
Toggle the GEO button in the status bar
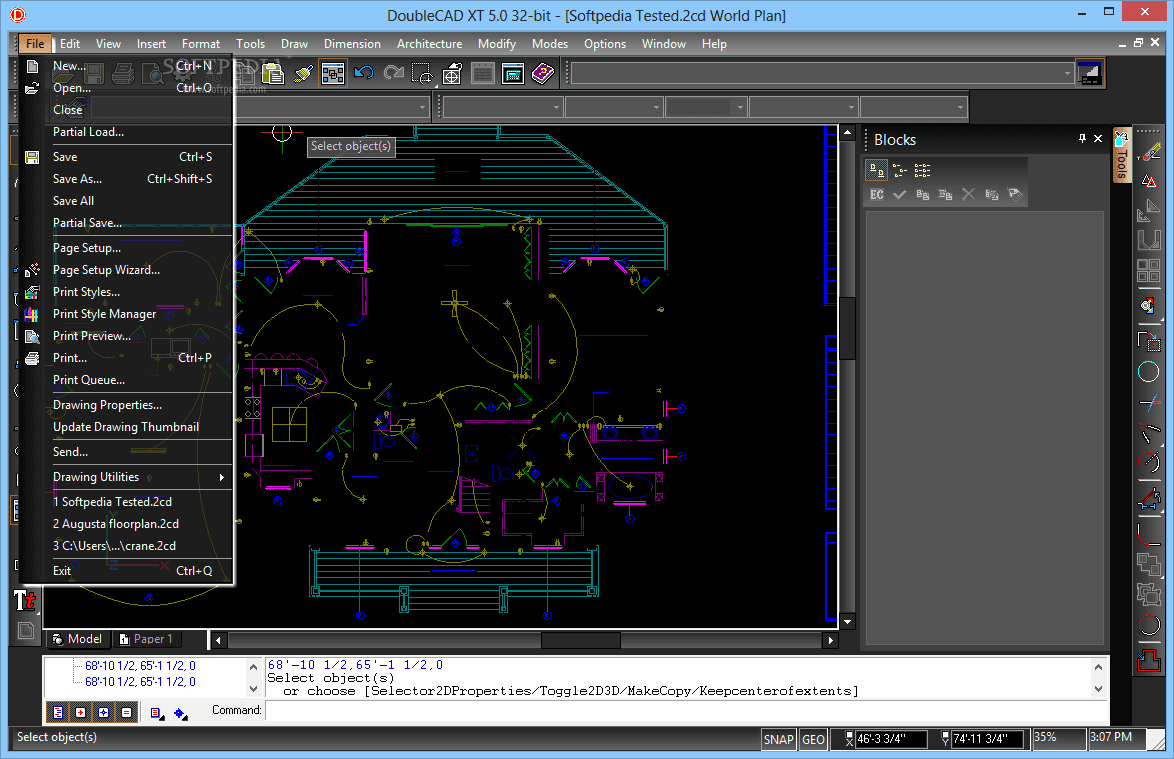(x=813, y=740)
